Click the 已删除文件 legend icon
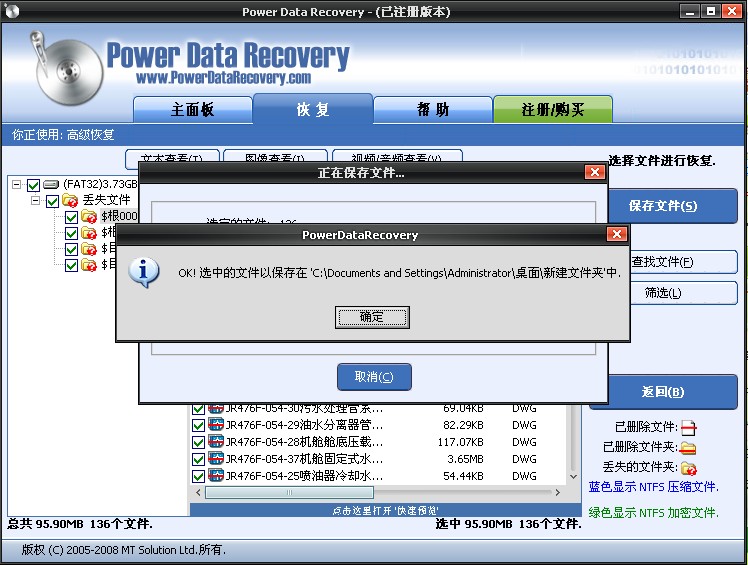 pos(688,427)
